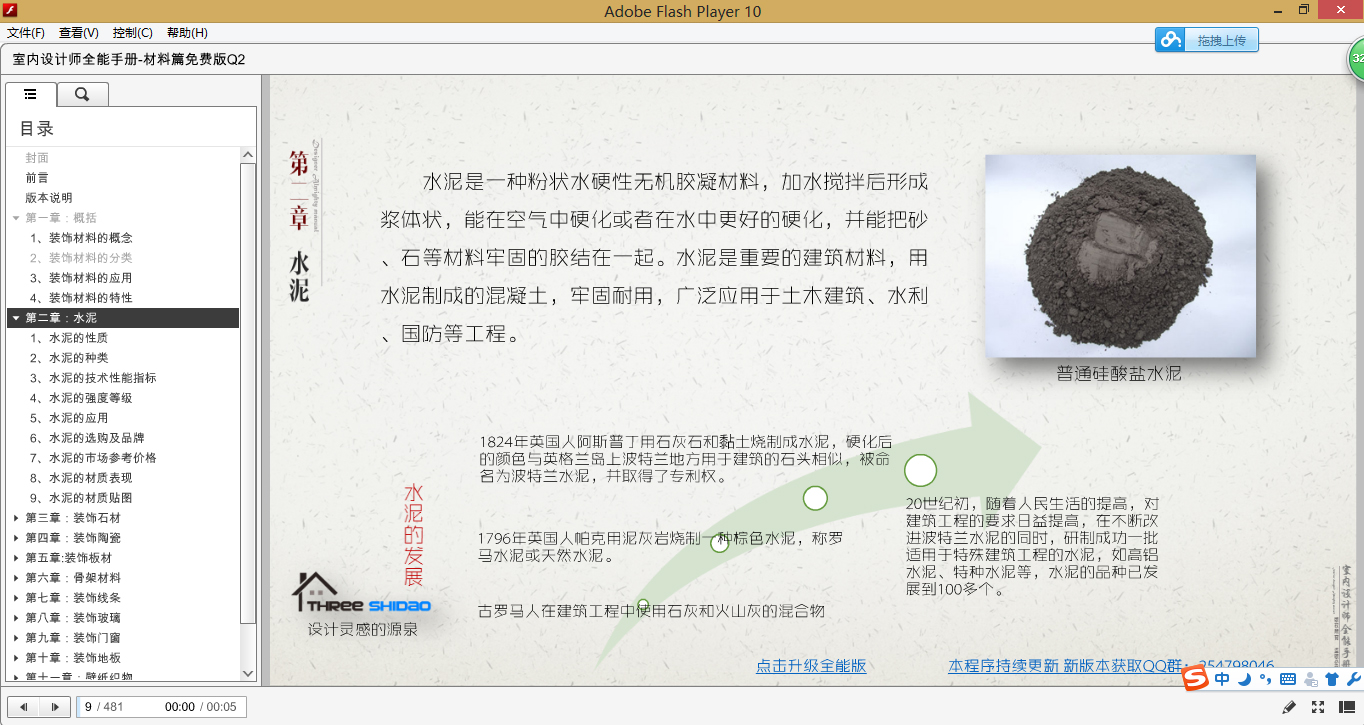Open the 版本说明 entry

pos(49,198)
